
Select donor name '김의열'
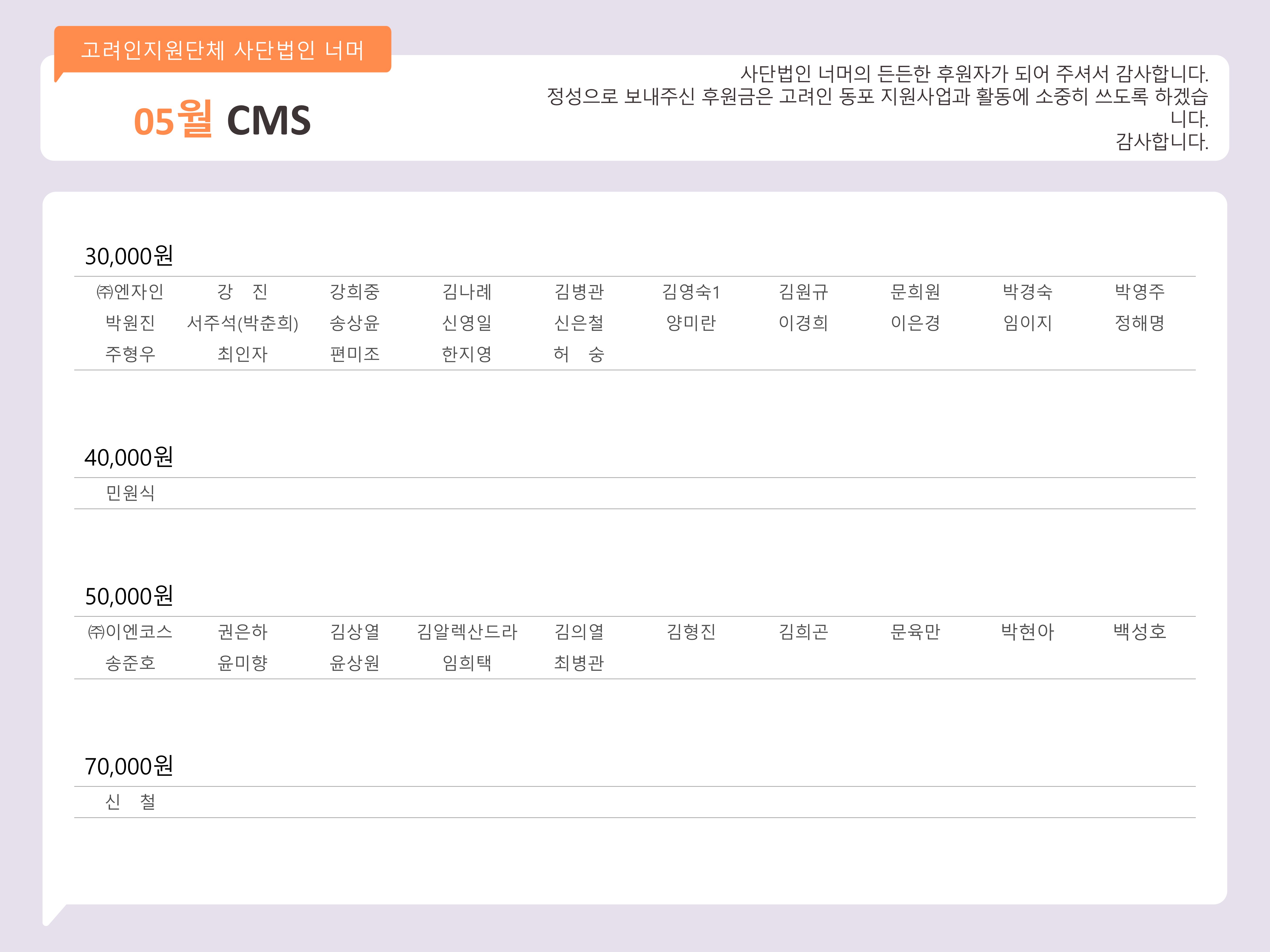(579, 632)
